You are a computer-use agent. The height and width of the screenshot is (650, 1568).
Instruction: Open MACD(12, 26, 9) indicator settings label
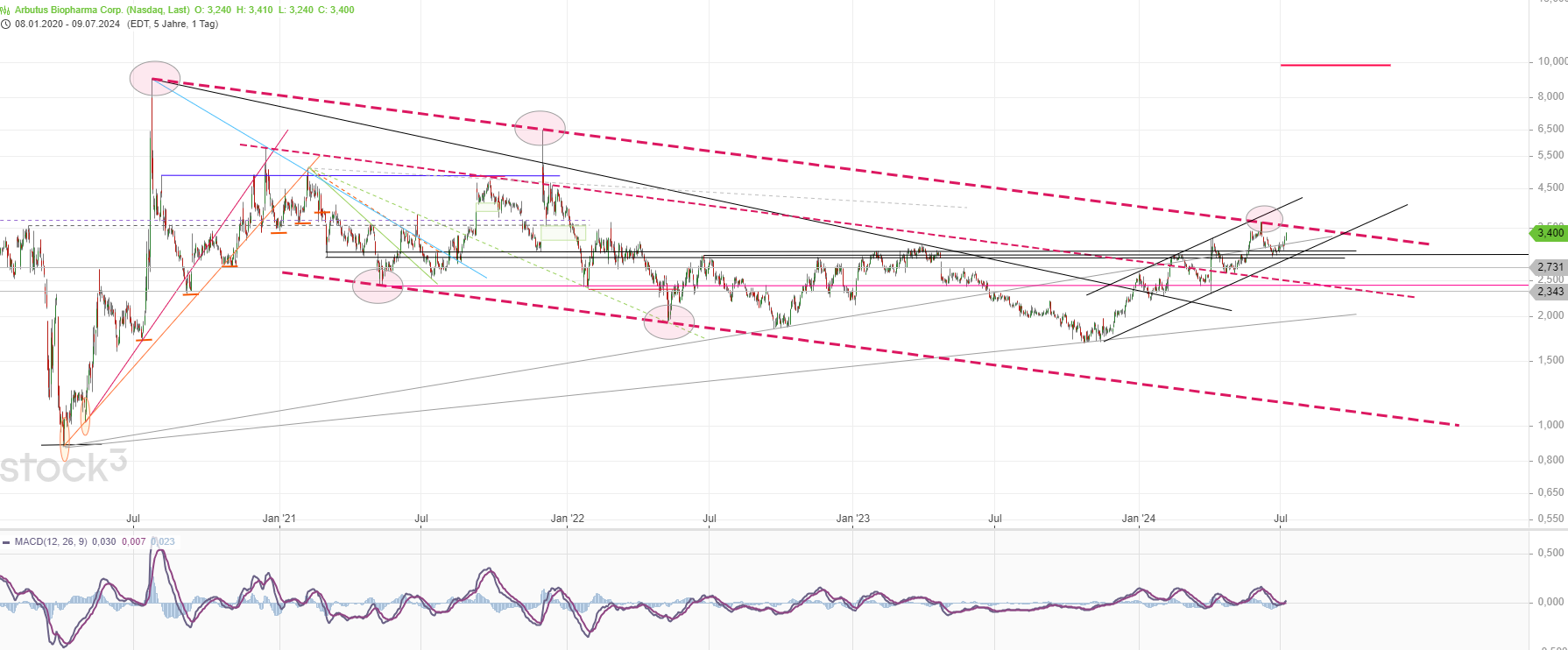pyautogui.click(x=51, y=542)
